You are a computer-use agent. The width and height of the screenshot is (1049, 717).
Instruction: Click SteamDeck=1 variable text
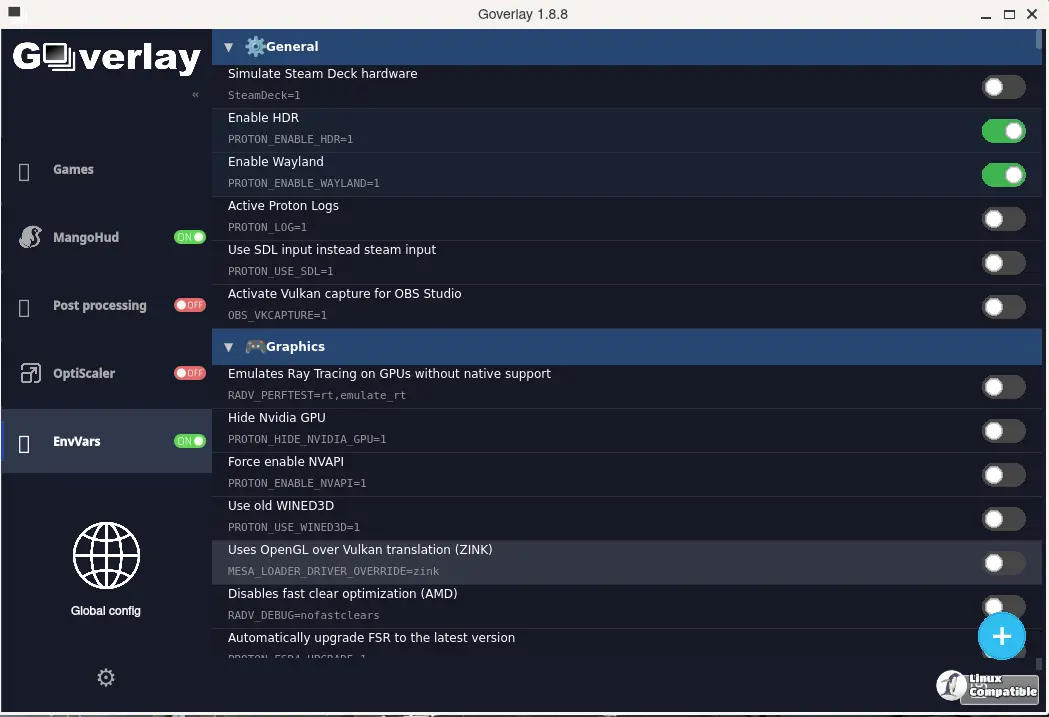pyautogui.click(x=264, y=95)
